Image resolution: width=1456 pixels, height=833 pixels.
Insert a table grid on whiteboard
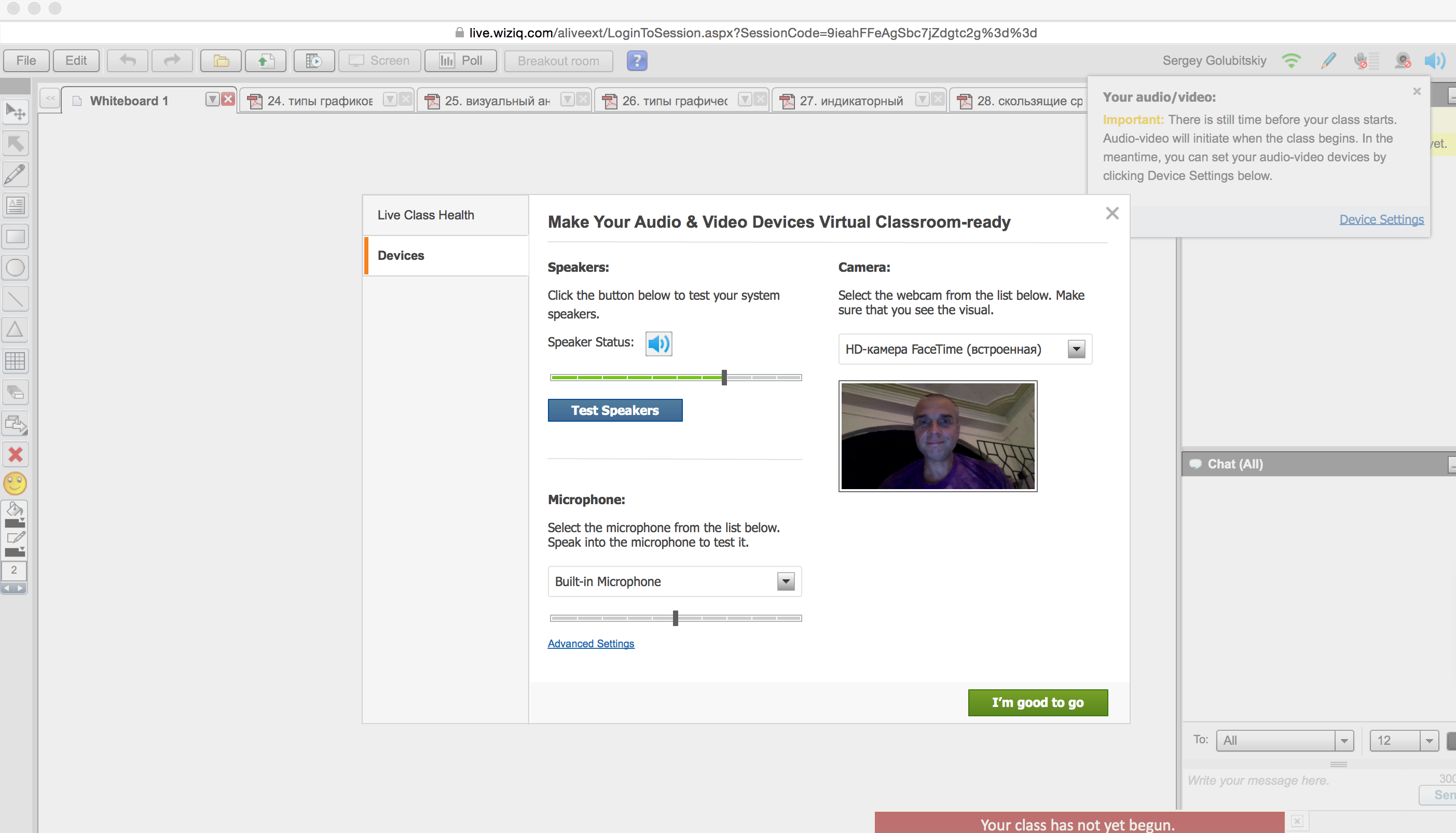(15, 361)
